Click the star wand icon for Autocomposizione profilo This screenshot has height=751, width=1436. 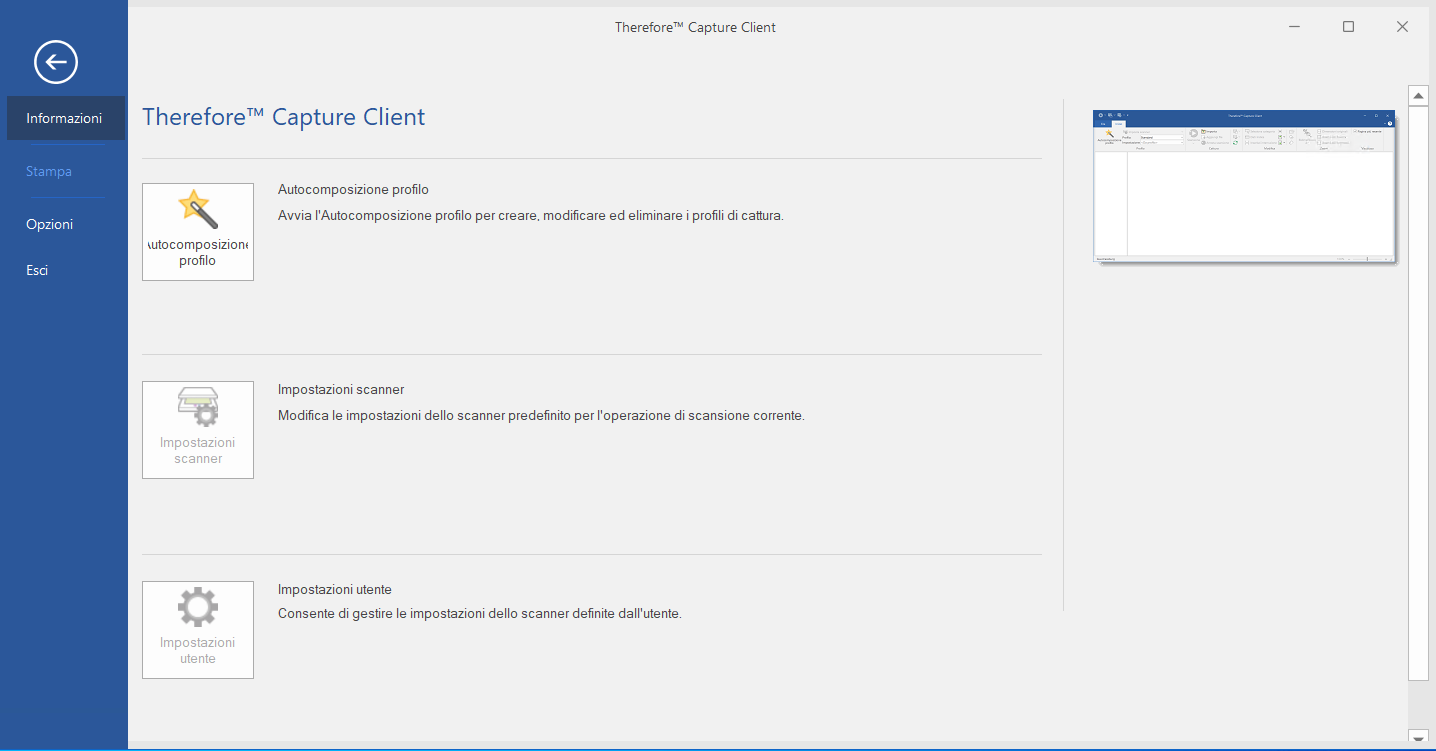pyautogui.click(x=197, y=210)
